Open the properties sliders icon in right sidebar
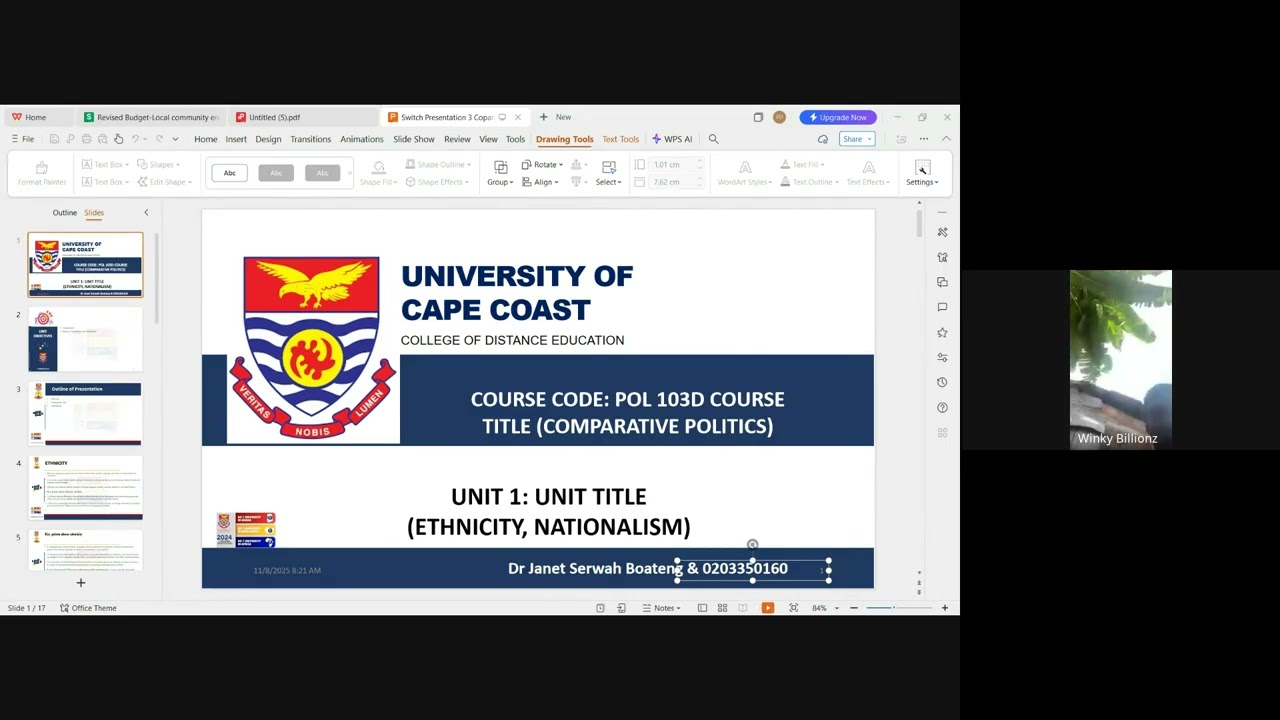The width and height of the screenshot is (1280, 720). (942, 357)
